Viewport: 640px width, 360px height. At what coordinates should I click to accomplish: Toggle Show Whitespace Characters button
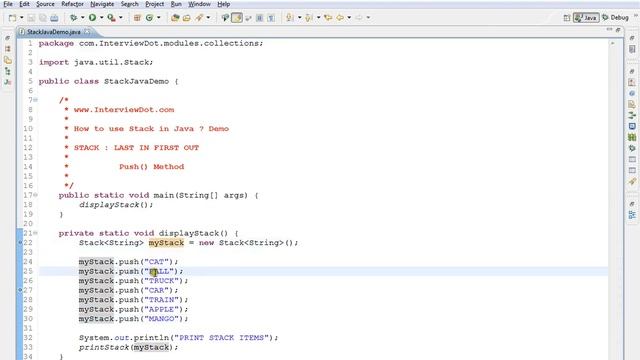(x=271, y=18)
